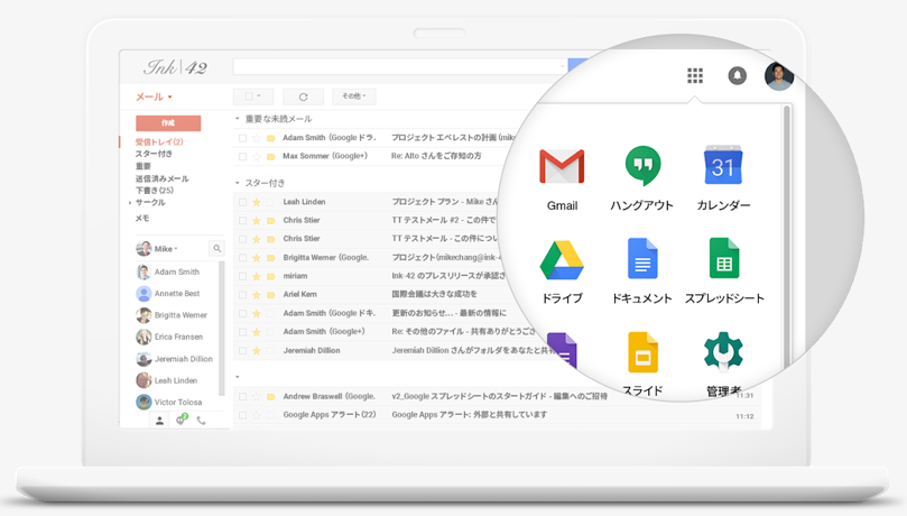
Task: Launch ハングアウト (Hangouts) app
Action: pos(642,179)
